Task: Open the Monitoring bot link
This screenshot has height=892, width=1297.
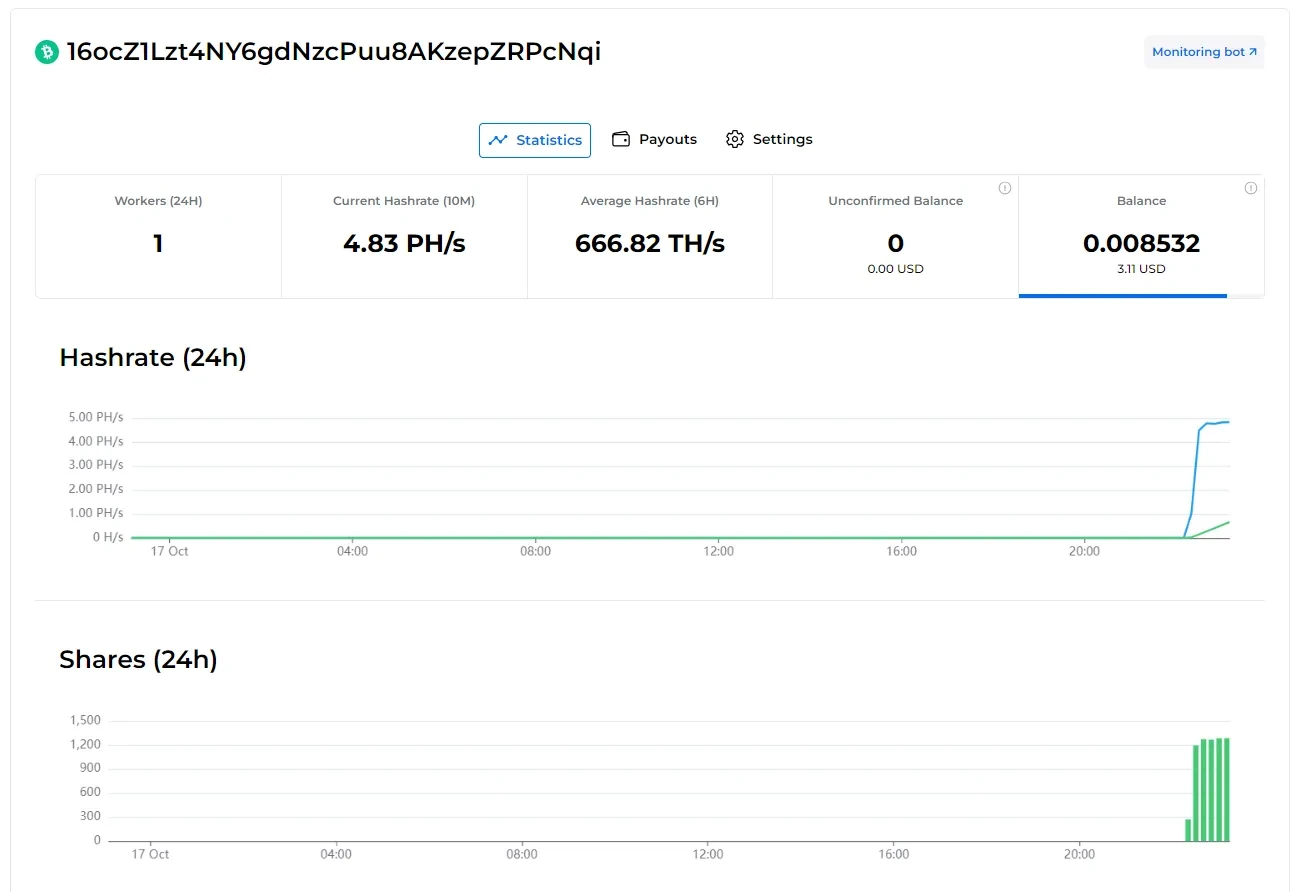Action: click(x=1198, y=52)
